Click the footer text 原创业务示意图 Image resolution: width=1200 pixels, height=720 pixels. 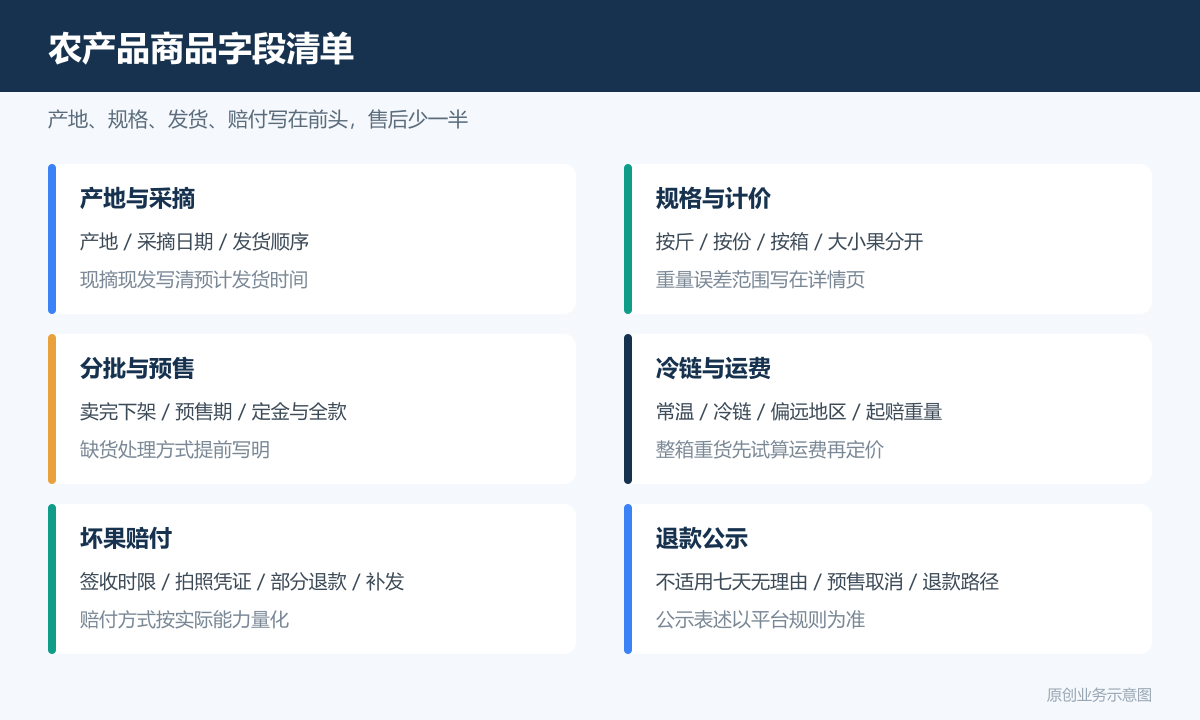(x=1099, y=695)
